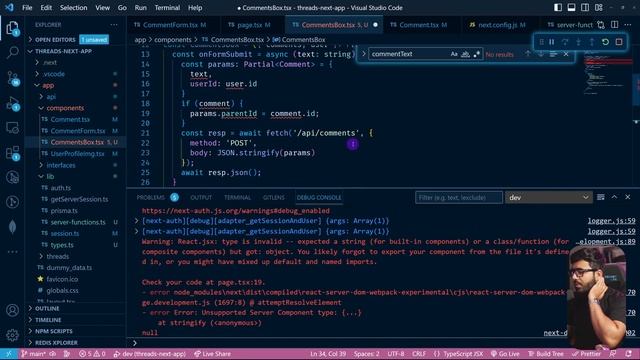Toggle Find in Selection
Screen dimensions: 640x360
(553, 54)
